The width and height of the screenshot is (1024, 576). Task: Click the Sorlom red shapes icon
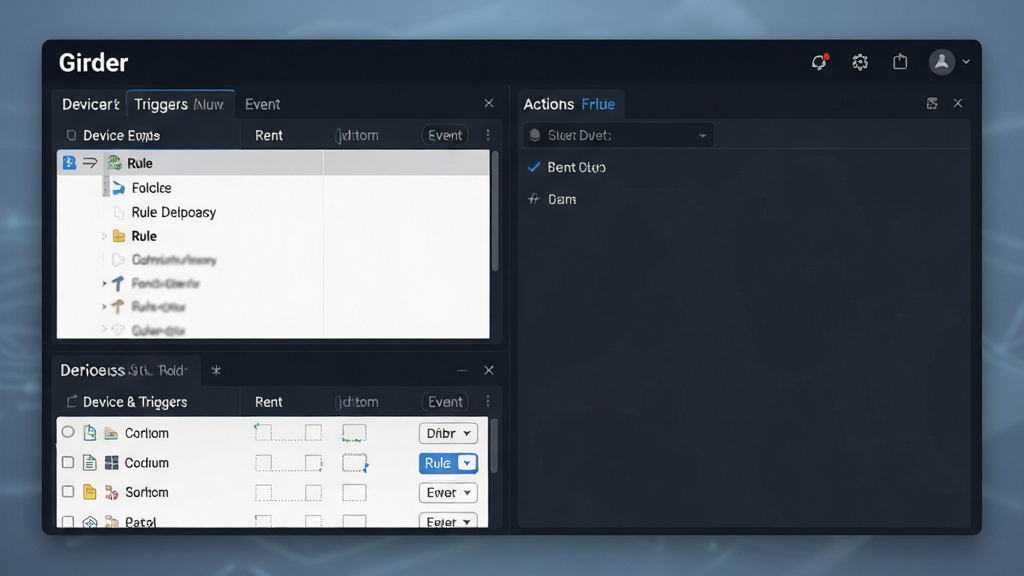pos(112,492)
